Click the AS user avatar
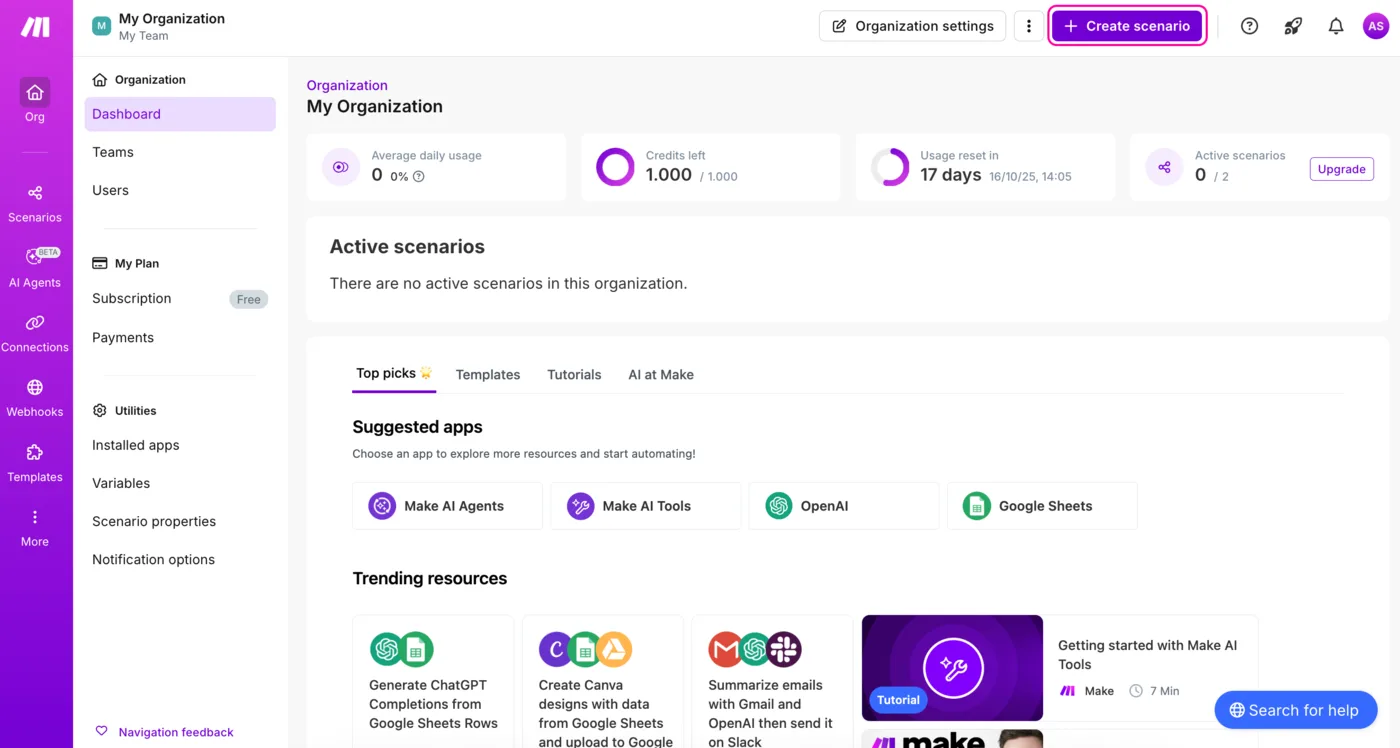Screen dimensions: 1400x748 (x=1376, y=26)
